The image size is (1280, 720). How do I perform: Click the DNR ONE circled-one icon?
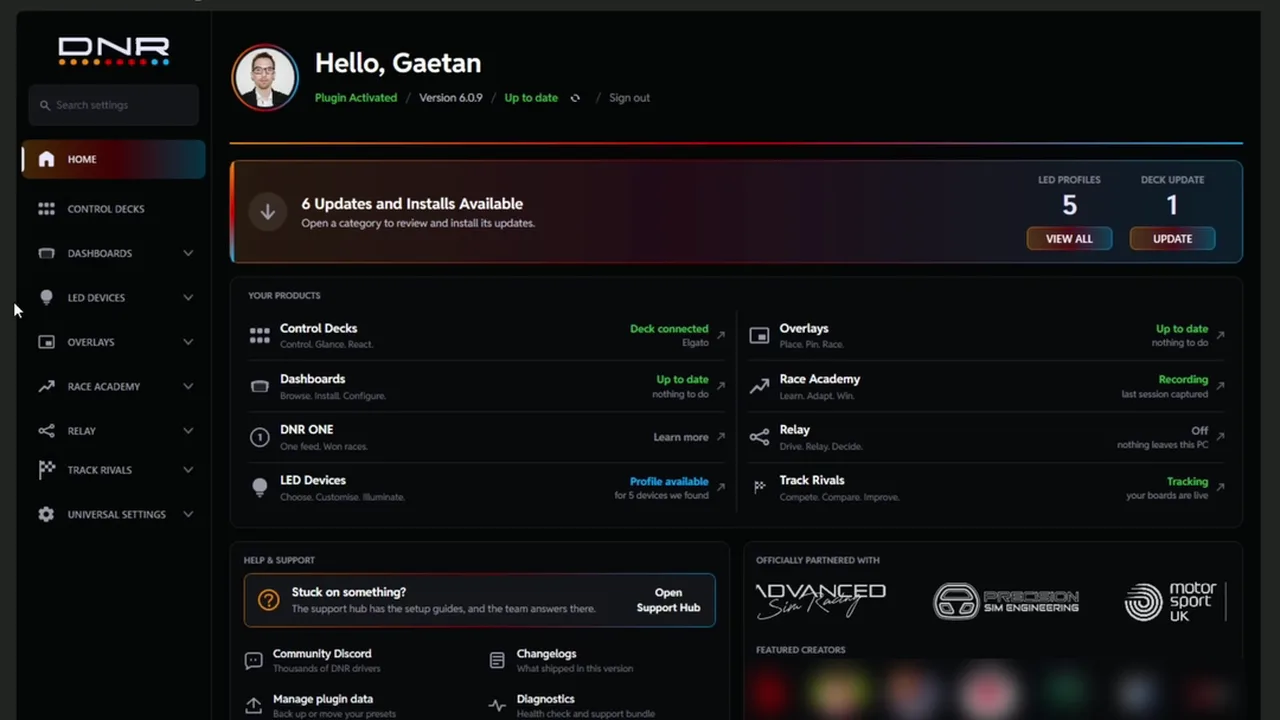259,437
